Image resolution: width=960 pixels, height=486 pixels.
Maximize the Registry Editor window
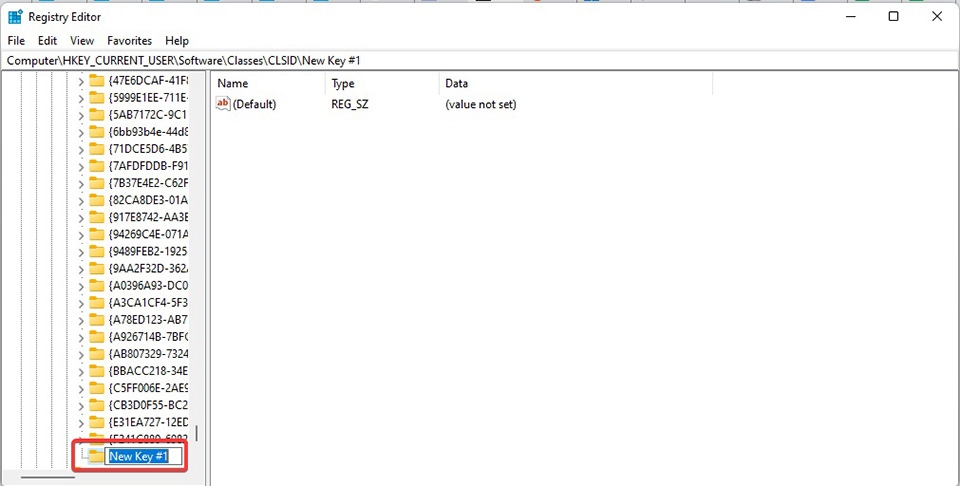[893, 17]
